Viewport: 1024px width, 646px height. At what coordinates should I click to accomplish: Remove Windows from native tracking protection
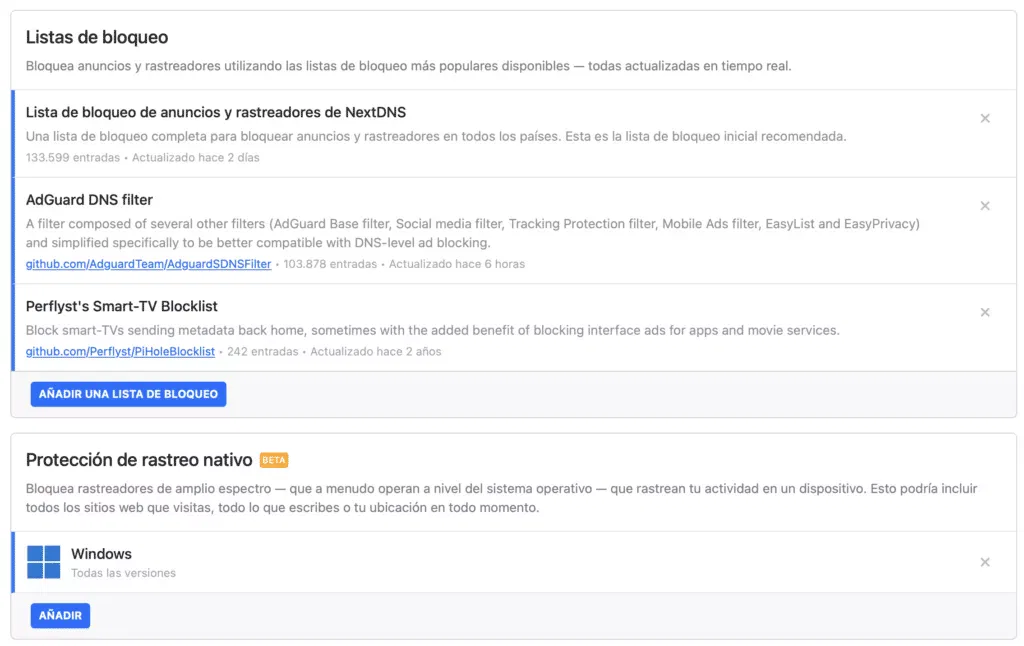pos(984,562)
